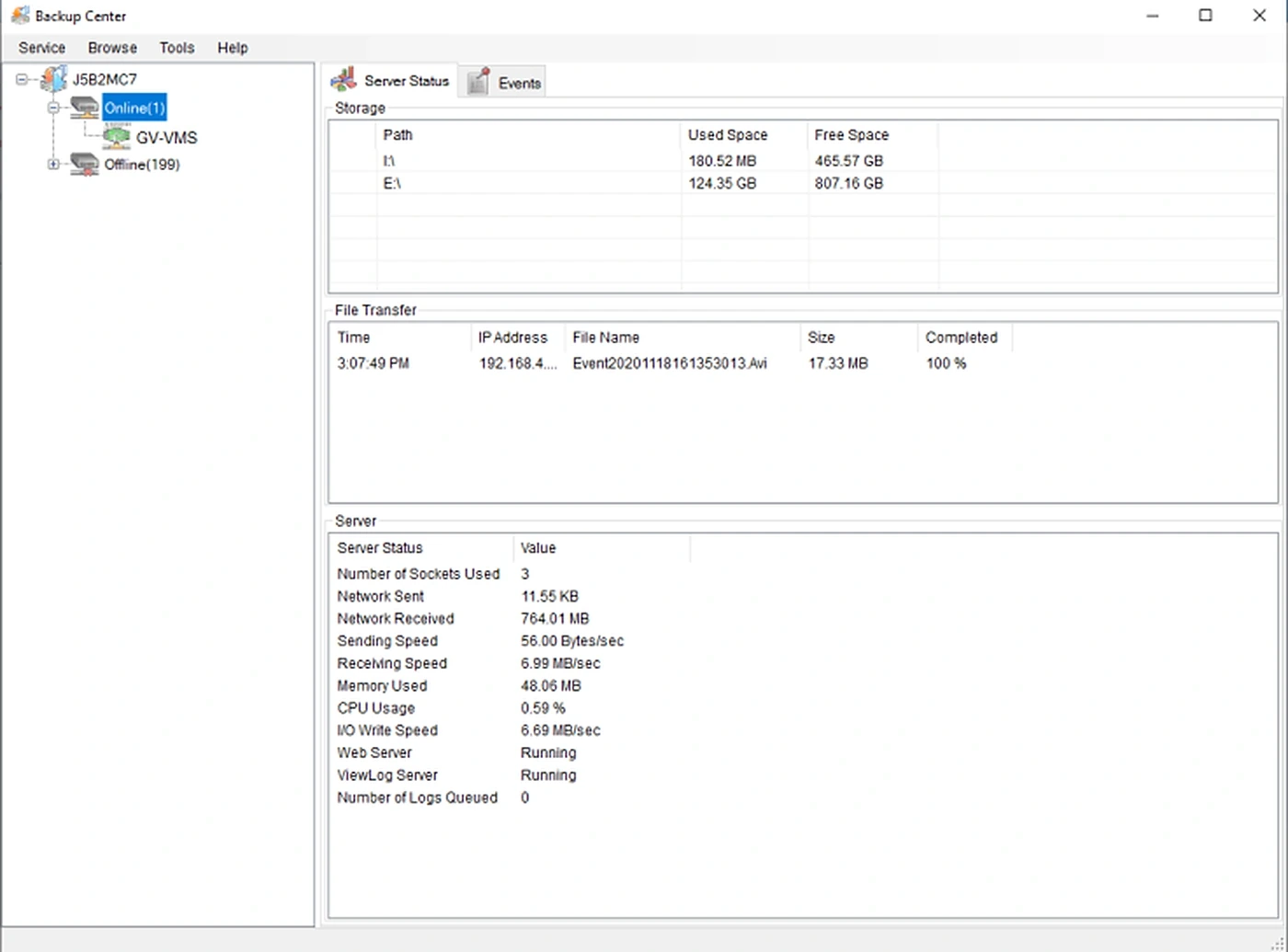Switch to the Events tab
This screenshot has height=952, width=1288.
point(504,83)
